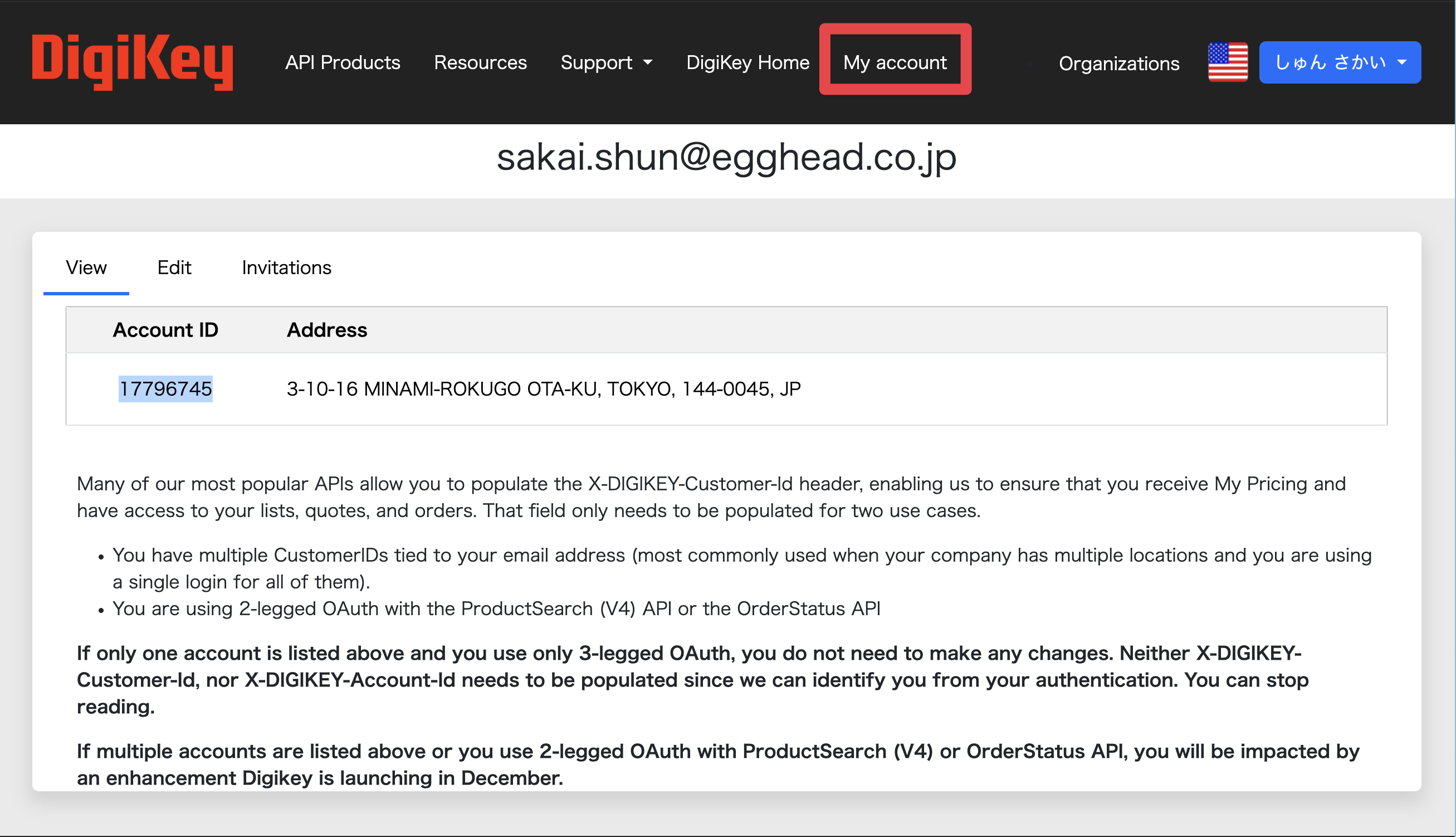
Task: Open My account page
Action: [x=895, y=62]
